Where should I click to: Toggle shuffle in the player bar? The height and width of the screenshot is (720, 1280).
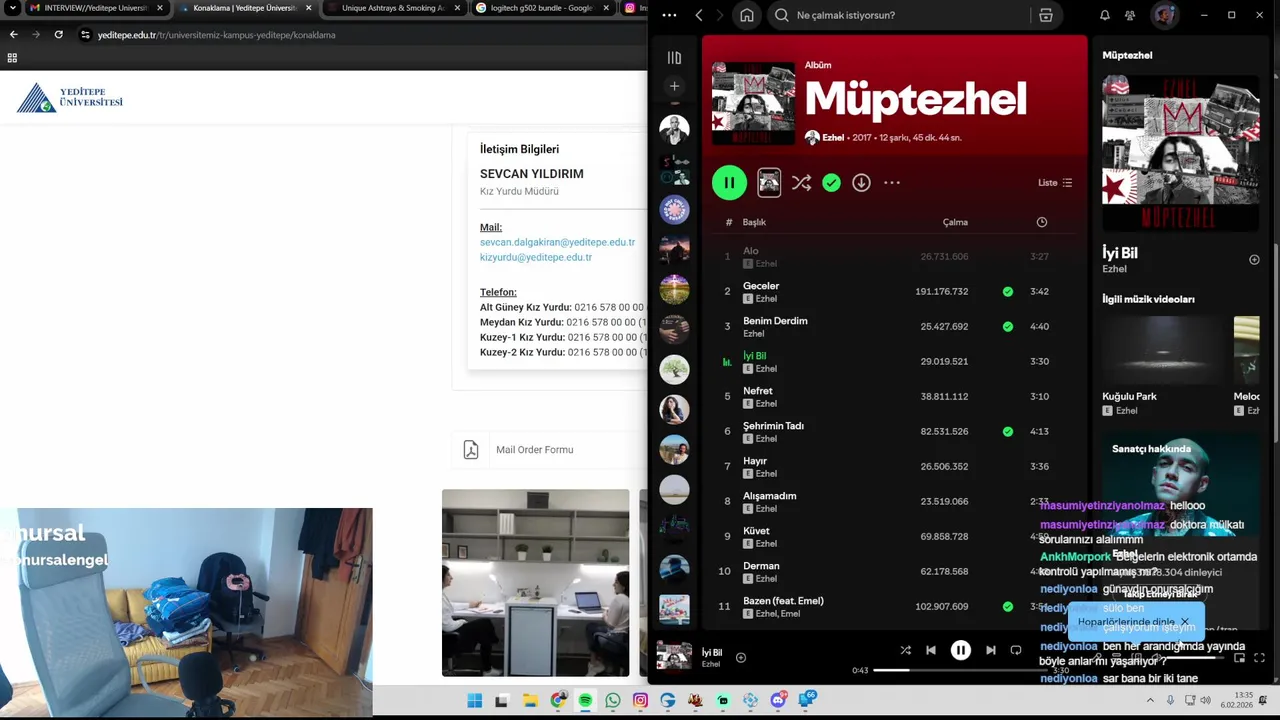905,650
